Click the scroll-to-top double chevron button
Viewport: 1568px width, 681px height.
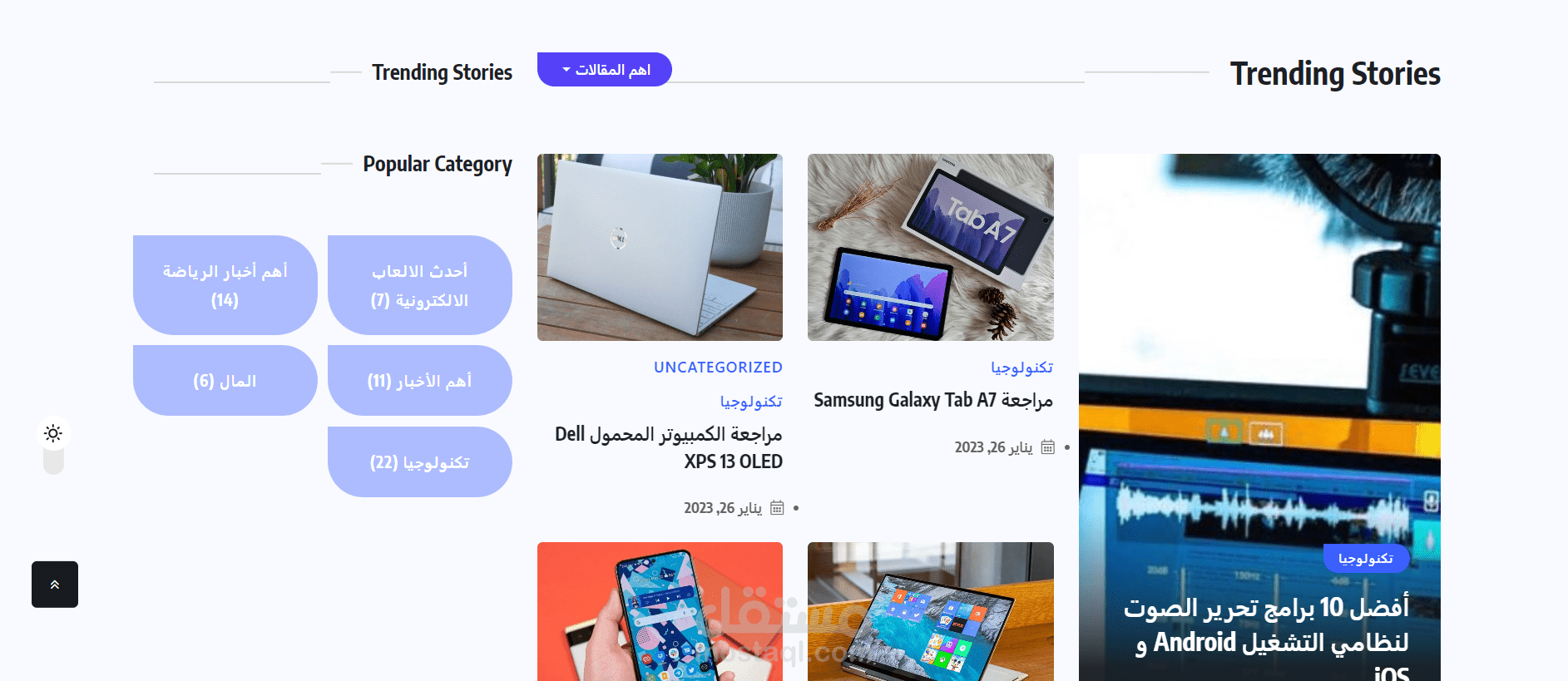(55, 585)
